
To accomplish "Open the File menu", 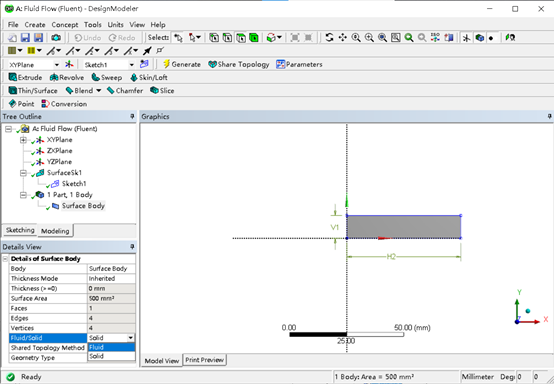I will (x=13, y=25).
